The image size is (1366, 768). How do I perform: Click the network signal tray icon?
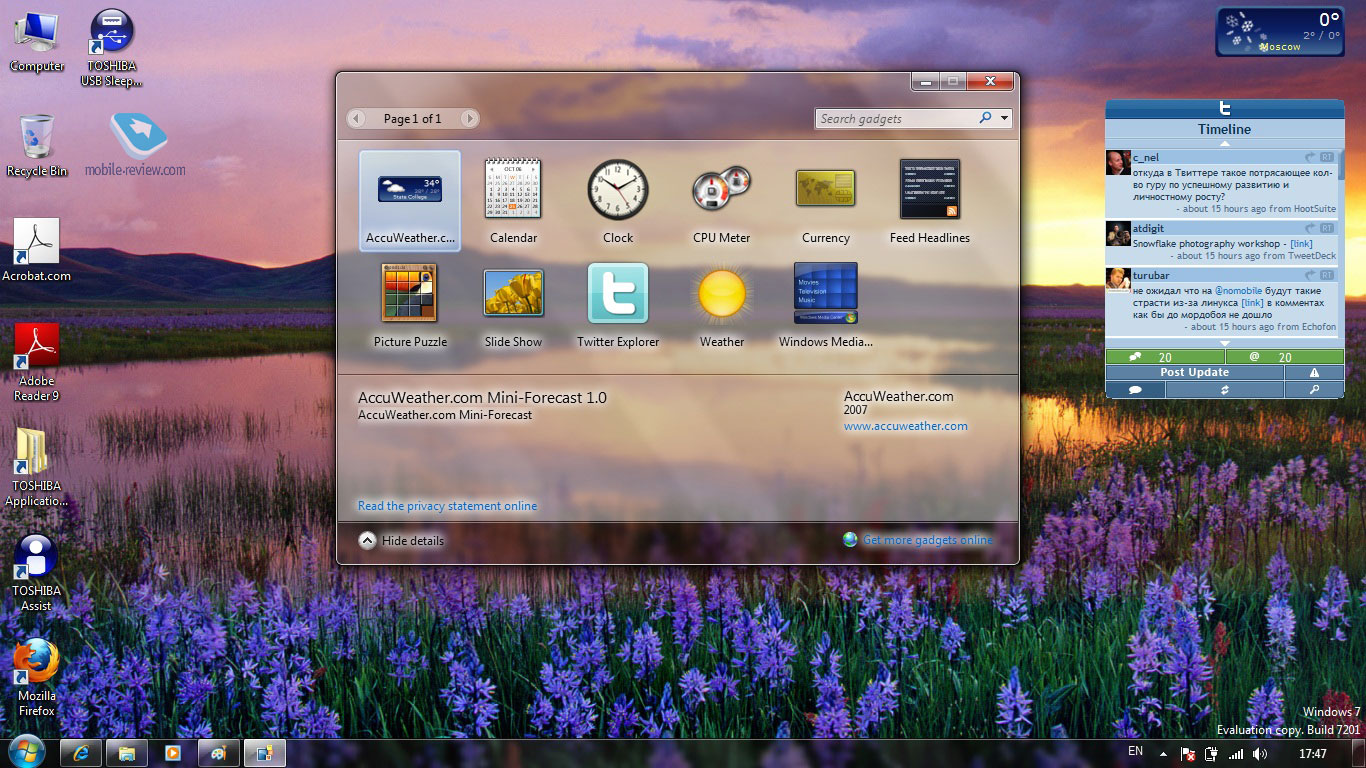tap(1236, 754)
